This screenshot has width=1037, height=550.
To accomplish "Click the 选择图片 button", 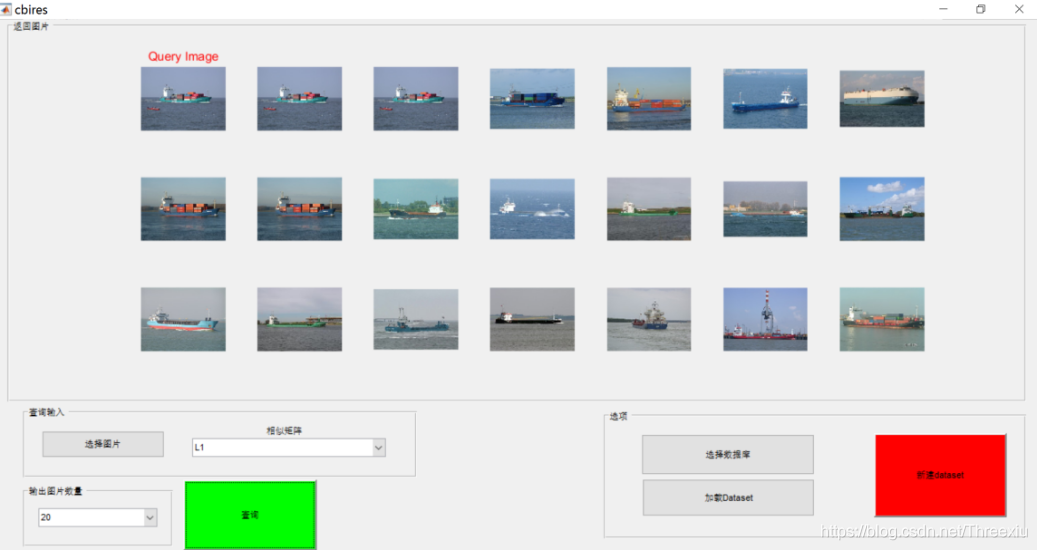I will point(103,444).
